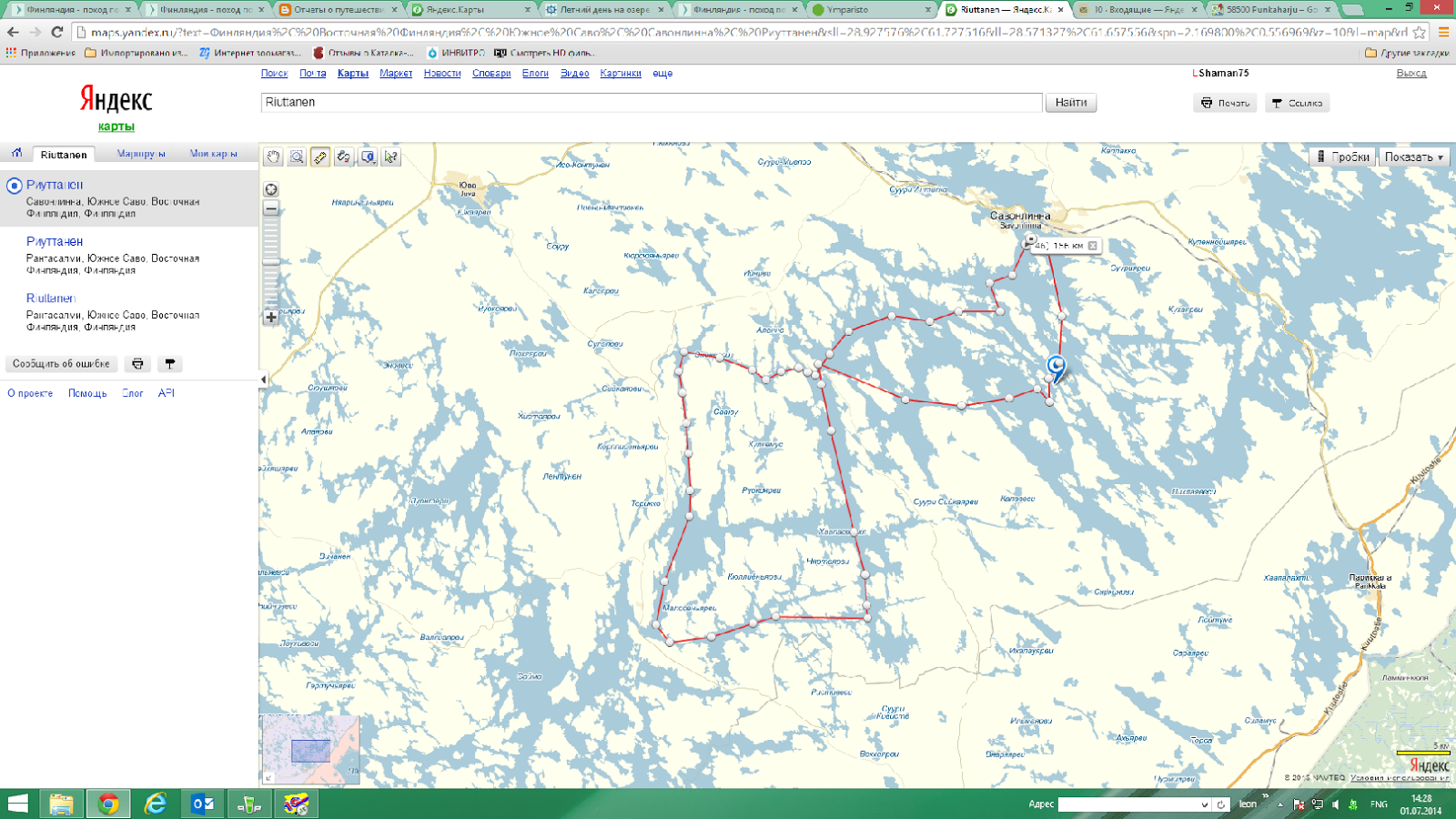Viewport: 1456px width, 819px height.
Task: Click the taskbar Адрес input field
Action: point(1128,804)
